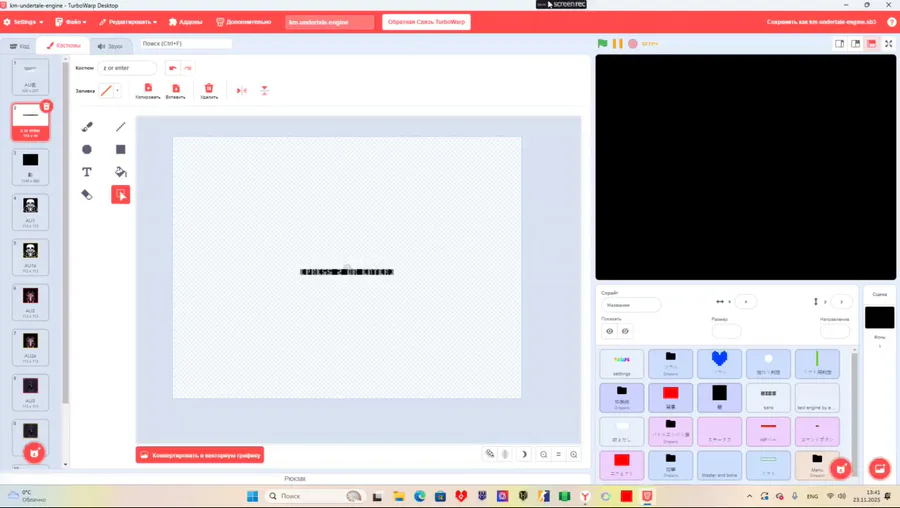Screen dimensions: 900x508
Task: Click the add backdrop button
Action: (879, 469)
